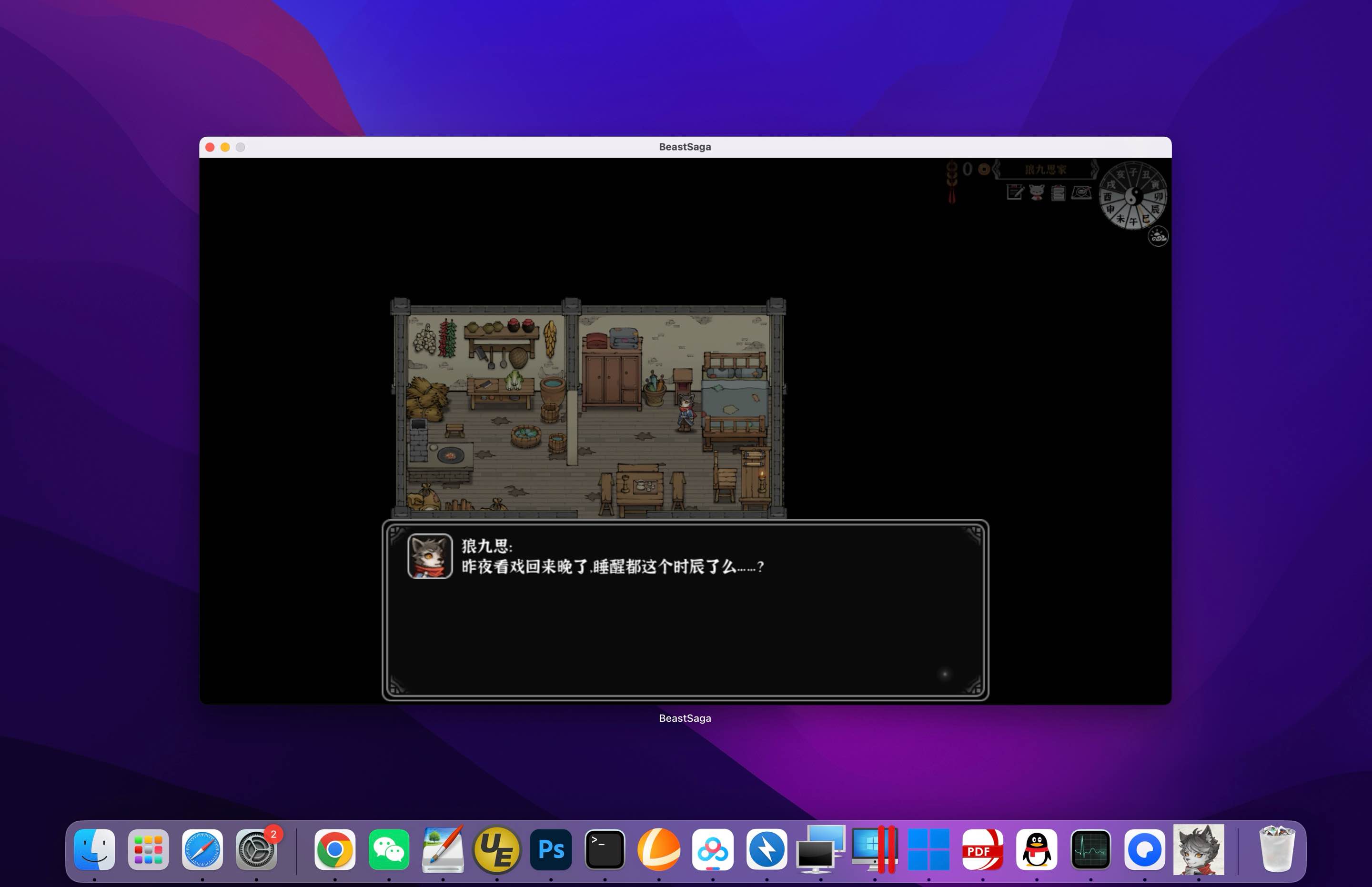Launch Safari from the Dock
This screenshot has width=1372, height=887.
(202, 849)
